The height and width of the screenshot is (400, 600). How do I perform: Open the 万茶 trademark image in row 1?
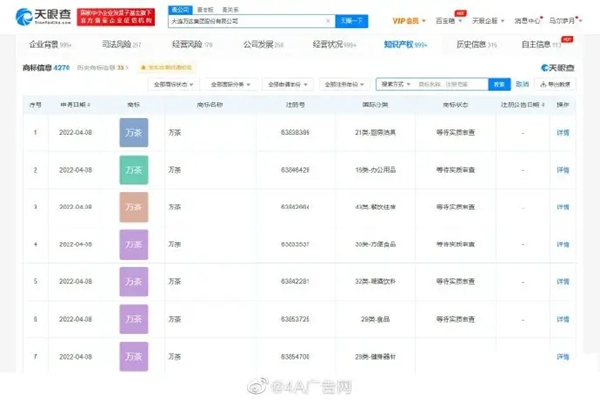[134, 132]
